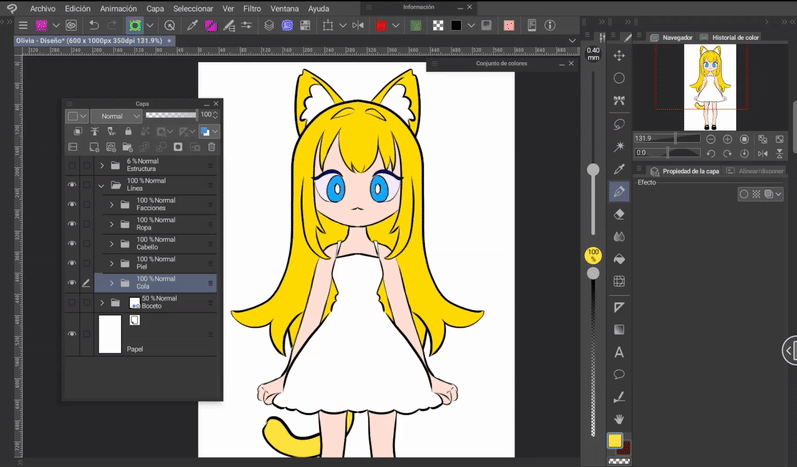This screenshot has width=797, height=467.
Task: Collapse the Línea folder
Action: [x=101, y=185]
